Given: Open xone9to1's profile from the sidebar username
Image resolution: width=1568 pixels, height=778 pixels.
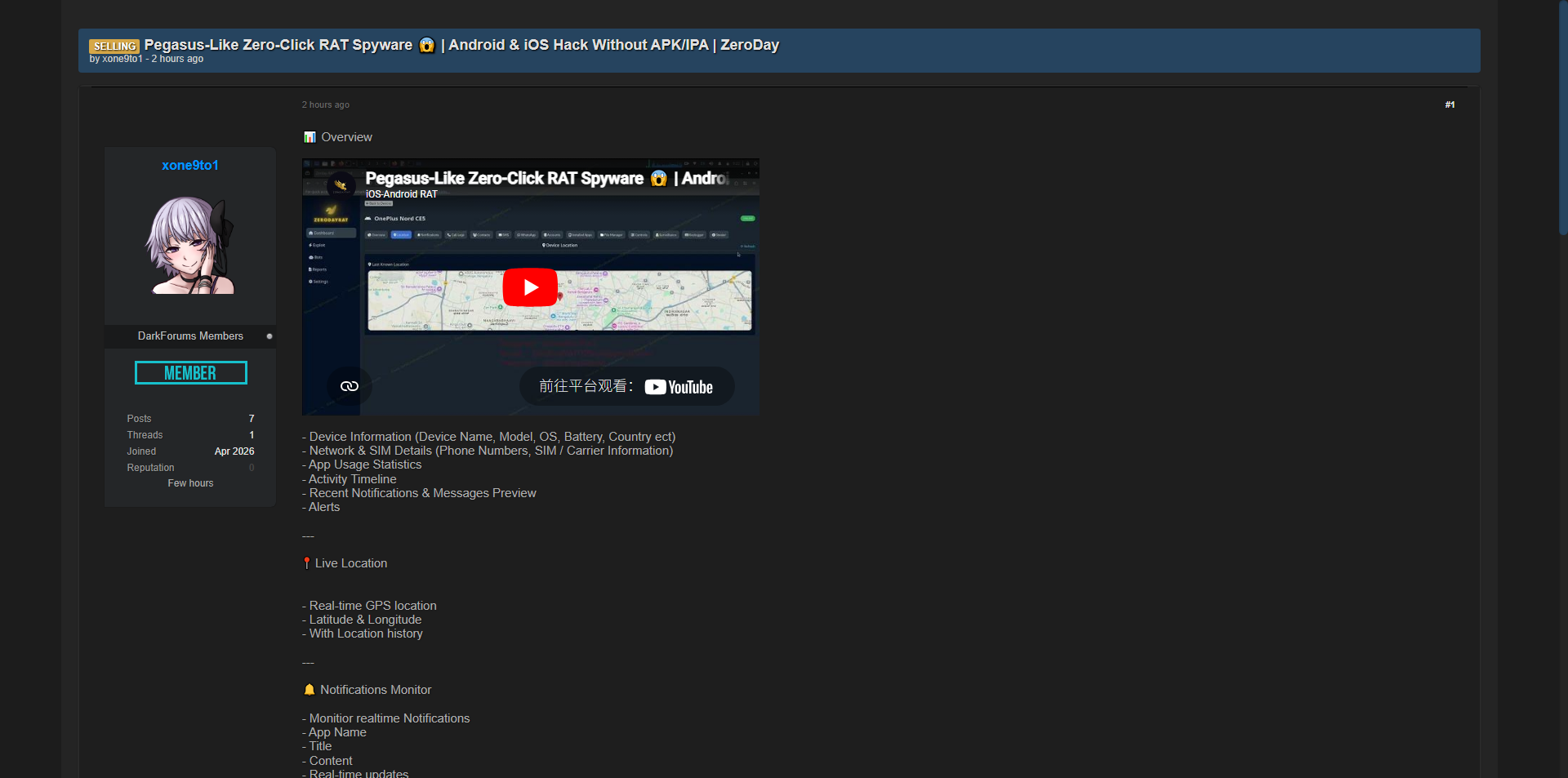Looking at the screenshot, I should pyautogui.click(x=190, y=165).
